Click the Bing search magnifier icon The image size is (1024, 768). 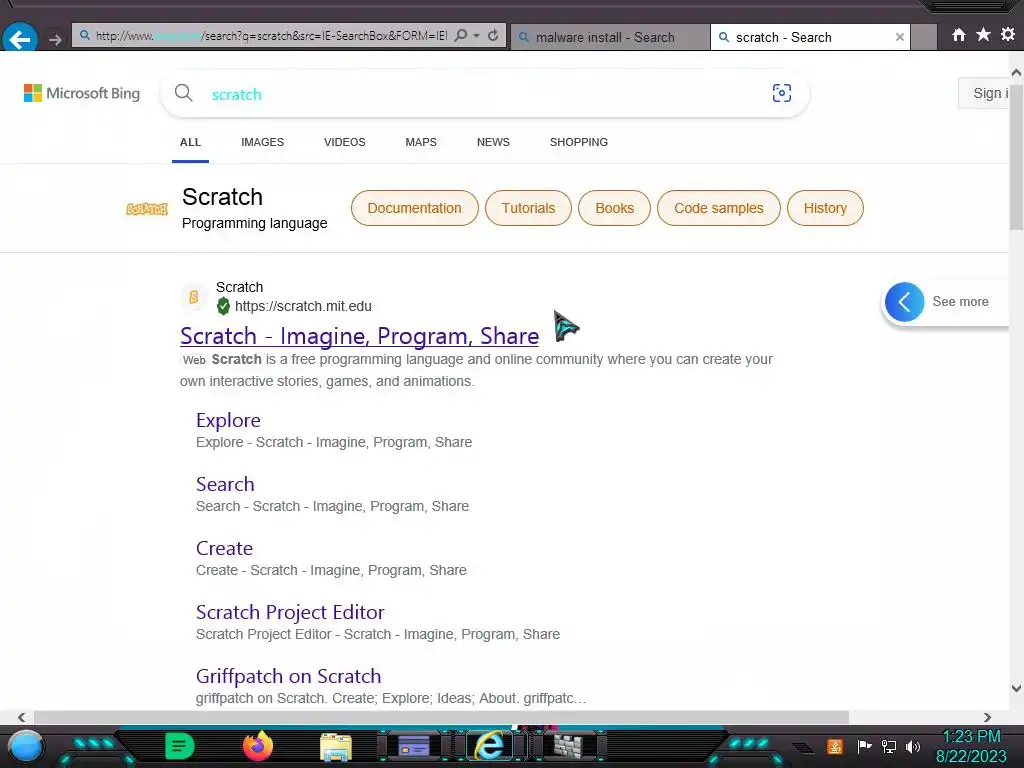click(184, 93)
